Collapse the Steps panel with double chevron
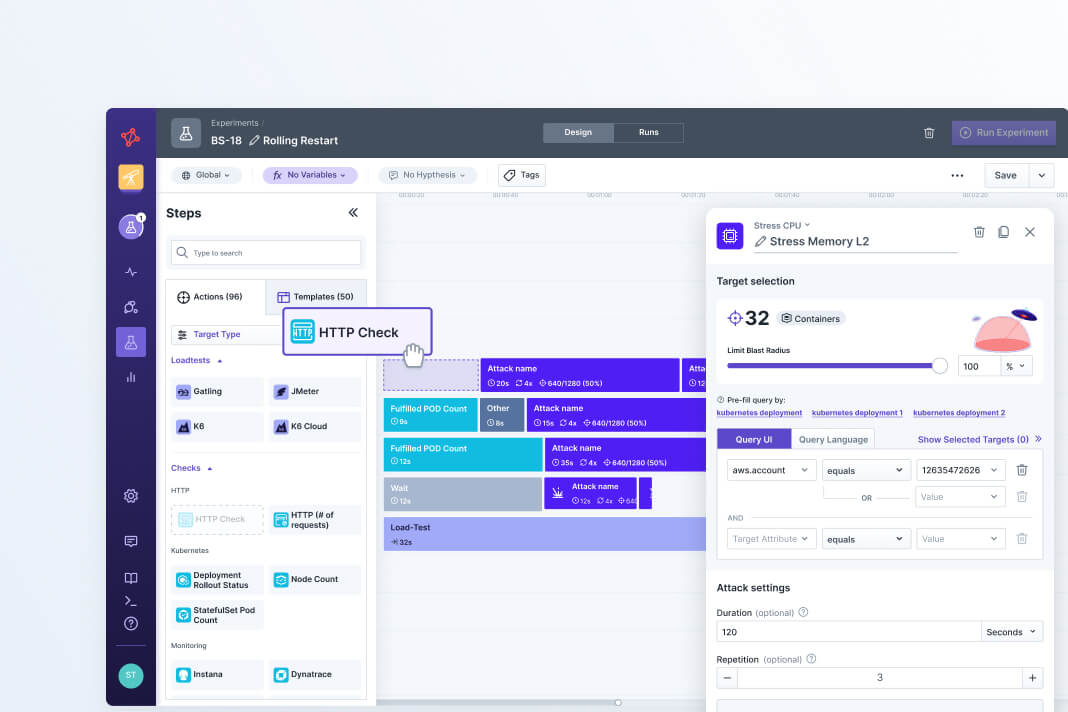Image resolution: width=1068 pixels, height=712 pixels. 353,213
